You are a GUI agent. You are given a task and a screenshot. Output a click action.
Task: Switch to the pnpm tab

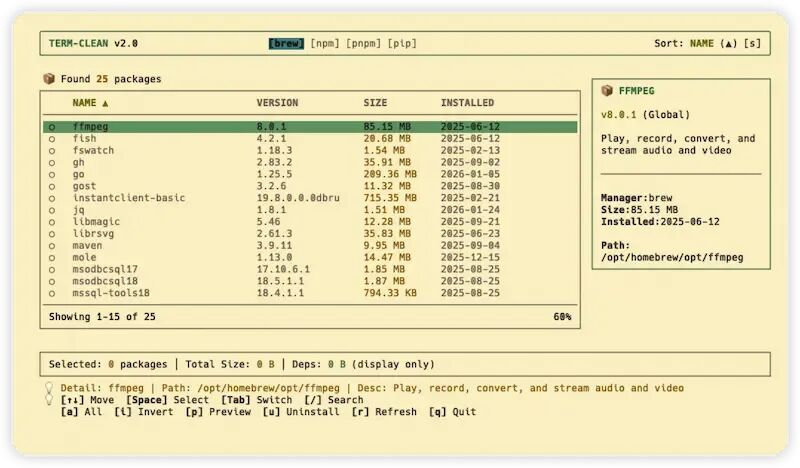pos(363,43)
